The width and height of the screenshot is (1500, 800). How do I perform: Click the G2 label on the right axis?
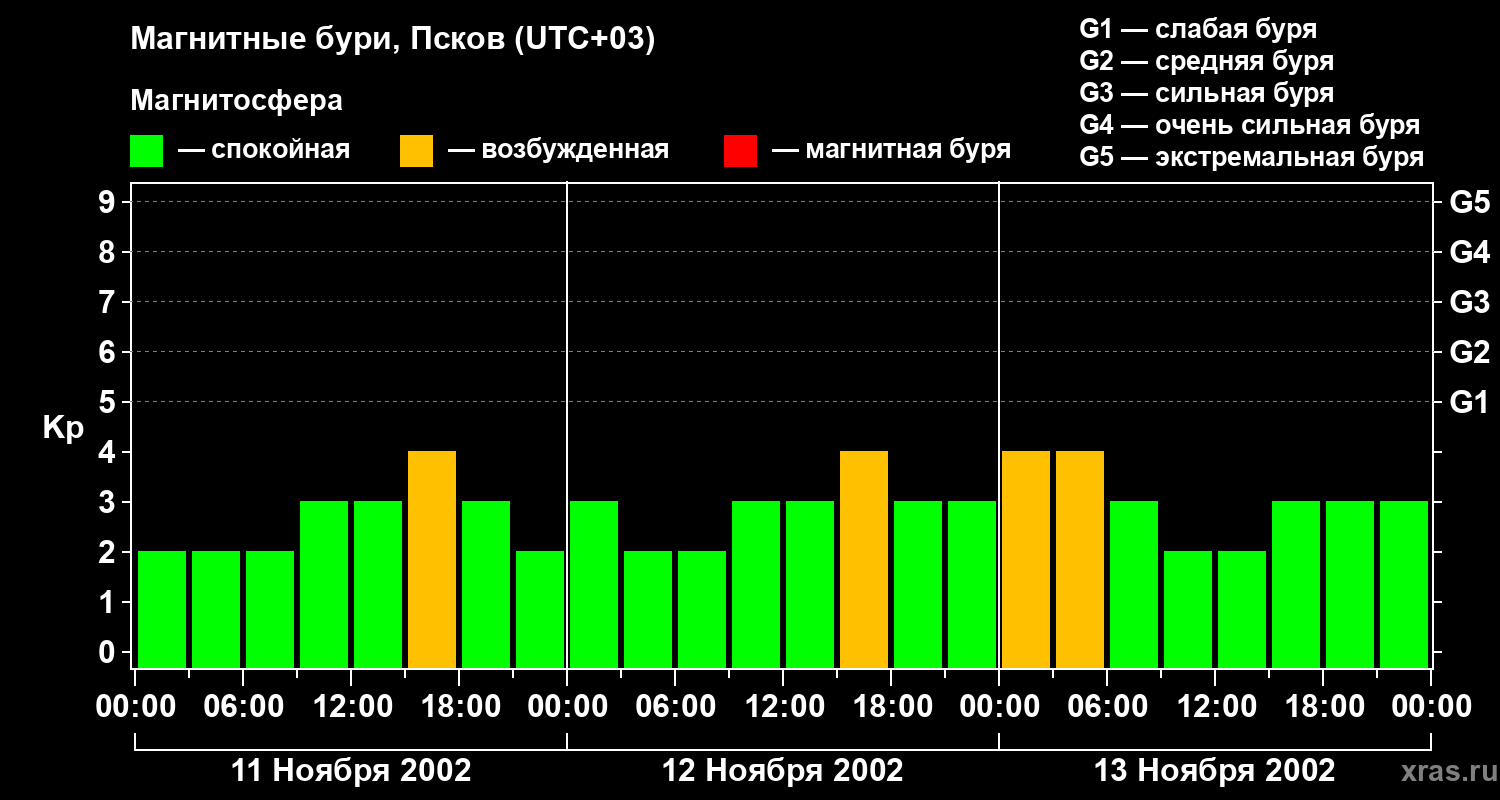click(x=1470, y=353)
